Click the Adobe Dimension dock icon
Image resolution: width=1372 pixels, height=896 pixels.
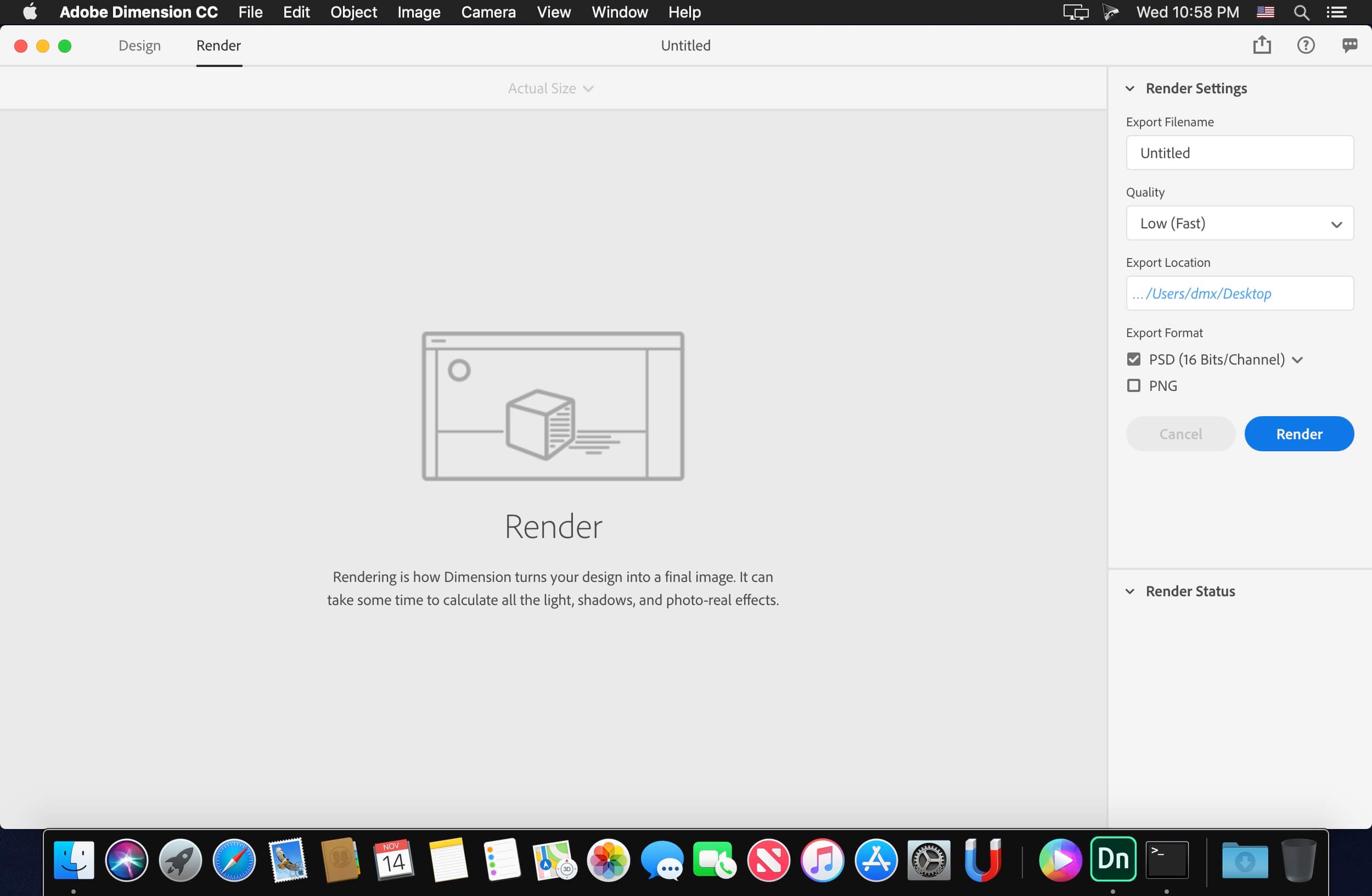(x=1114, y=858)
